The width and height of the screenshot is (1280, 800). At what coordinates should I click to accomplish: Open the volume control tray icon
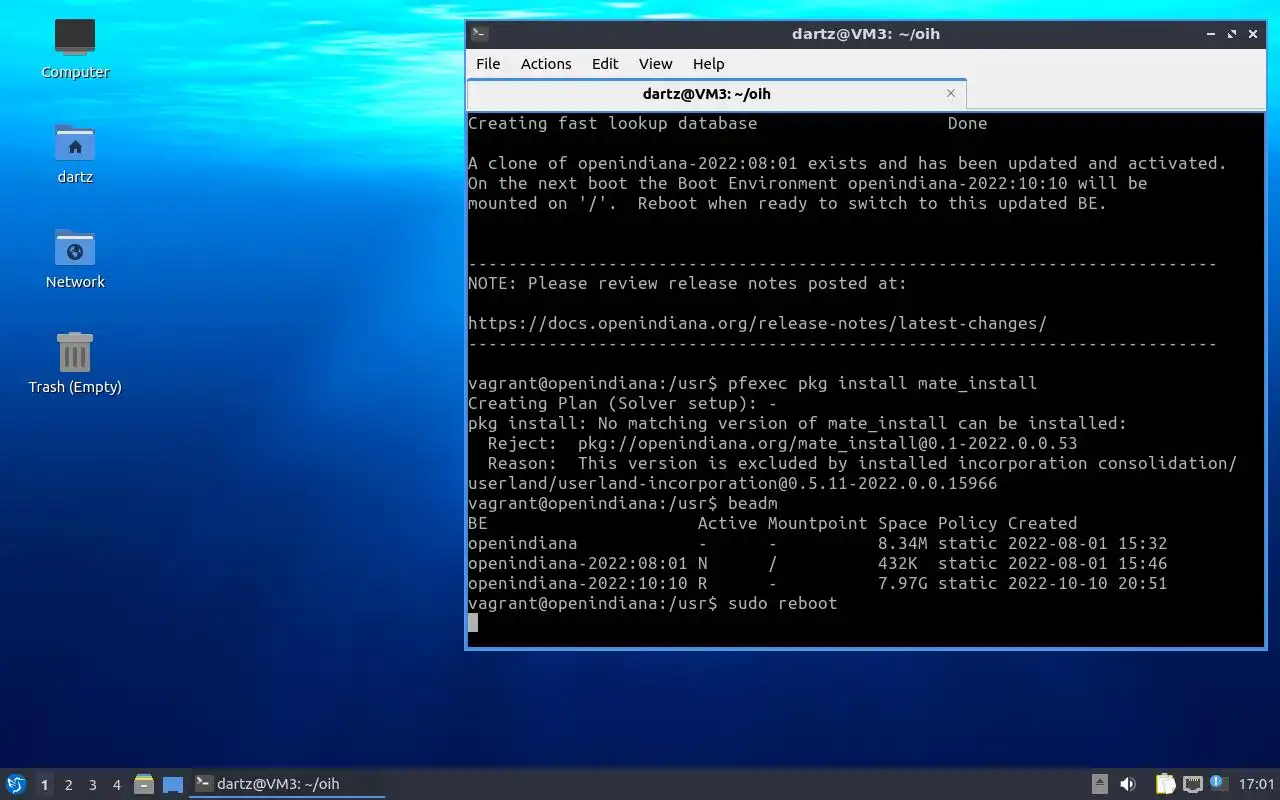point(1127,784)
